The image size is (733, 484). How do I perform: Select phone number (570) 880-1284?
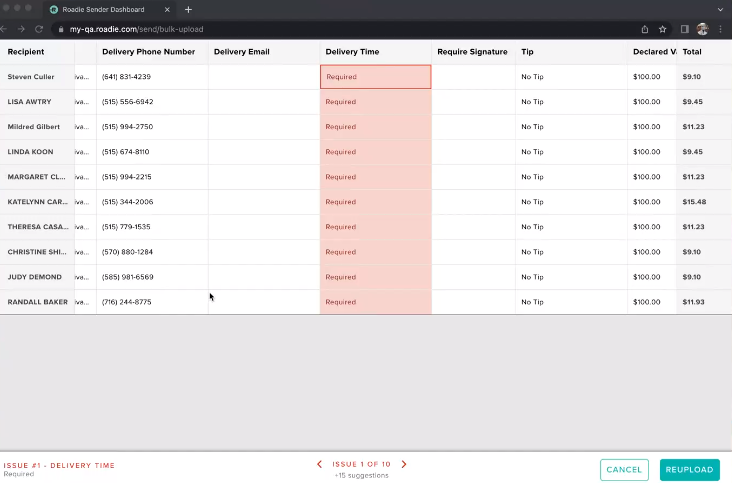[x=127, y=252]
